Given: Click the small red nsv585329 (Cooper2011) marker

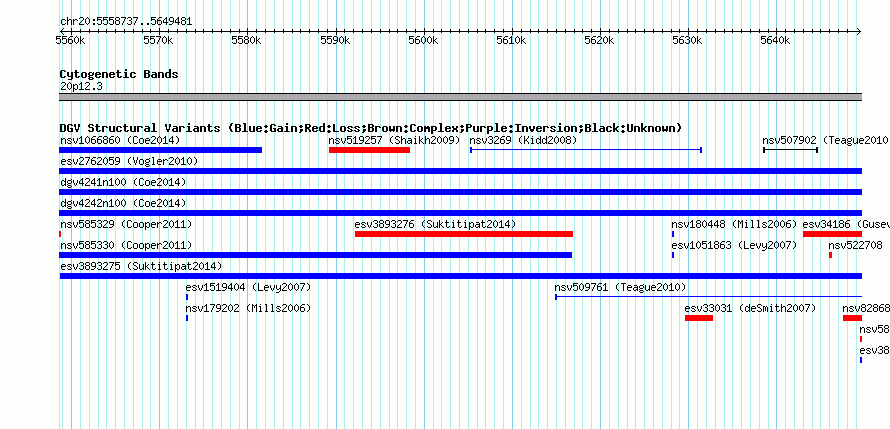Looking at the screenshot, I should [x=60, y=234].
